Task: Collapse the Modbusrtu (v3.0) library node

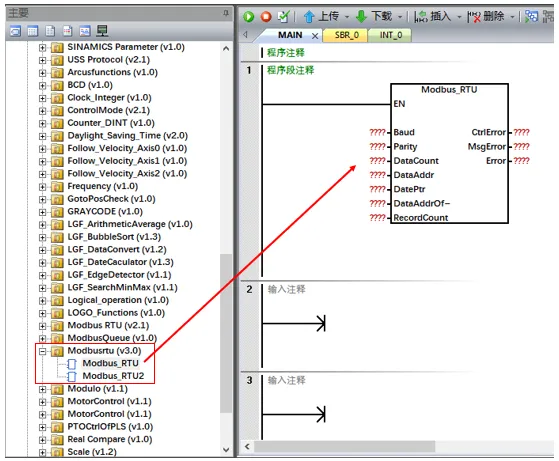Action: click(42, 351)
